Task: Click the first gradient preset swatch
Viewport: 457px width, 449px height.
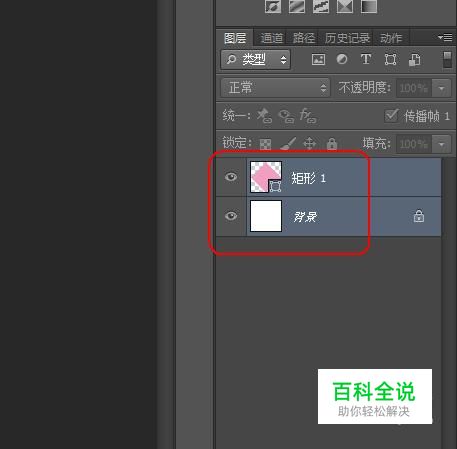Action: (x=273, y=6)
